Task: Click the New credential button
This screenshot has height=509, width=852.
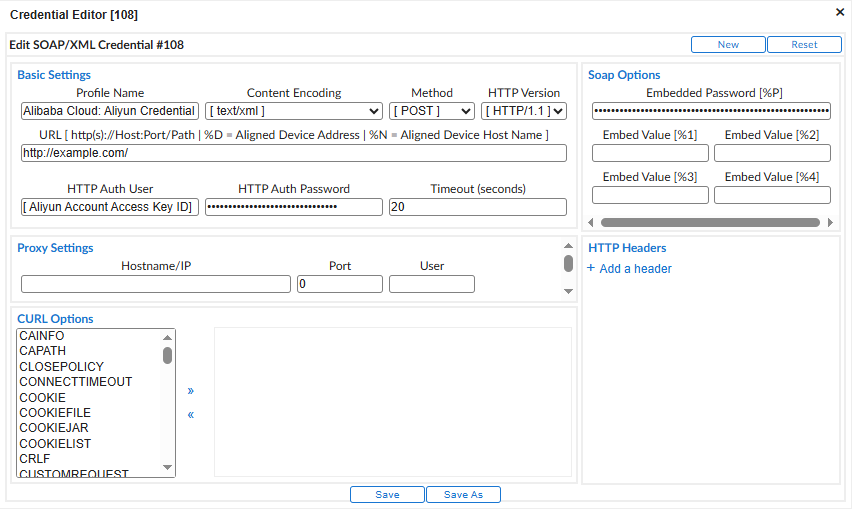Action: pyautogui.click(x=728, y=45)
